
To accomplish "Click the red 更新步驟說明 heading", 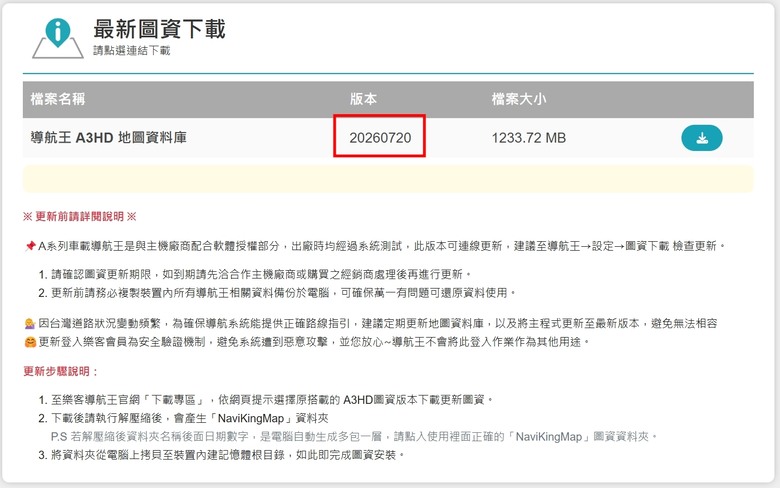I will 60,371.
